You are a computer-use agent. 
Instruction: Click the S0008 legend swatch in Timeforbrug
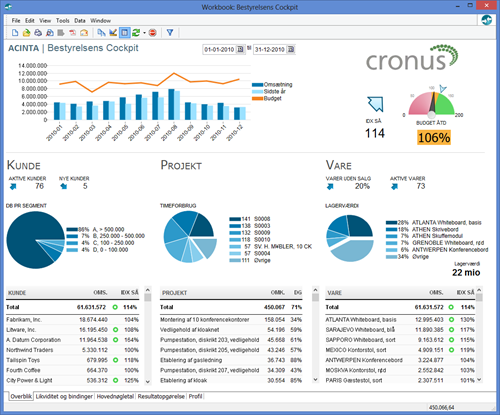[235, 219]
